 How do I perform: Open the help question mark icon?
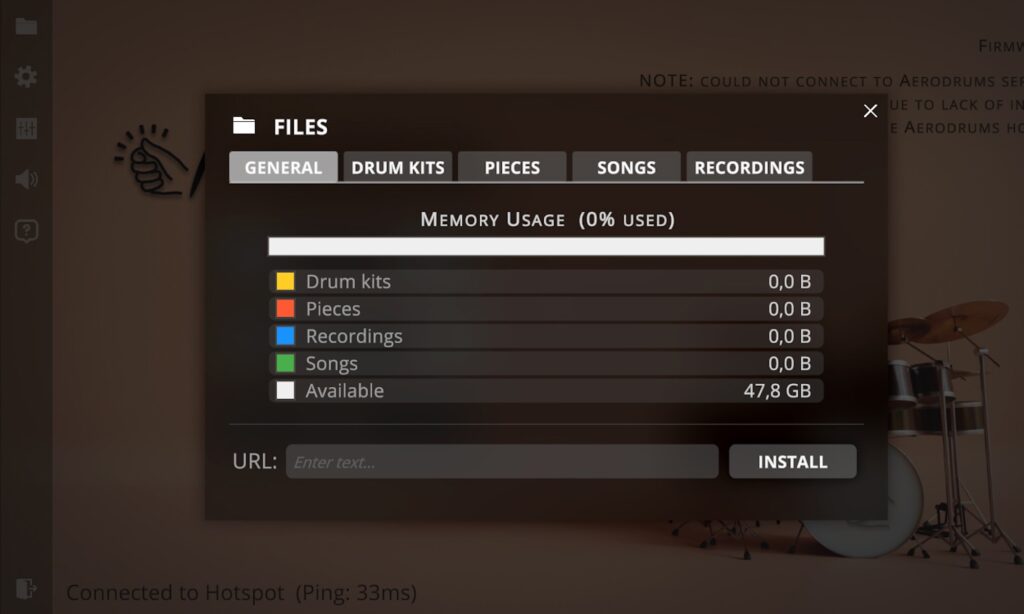[26, 232]
